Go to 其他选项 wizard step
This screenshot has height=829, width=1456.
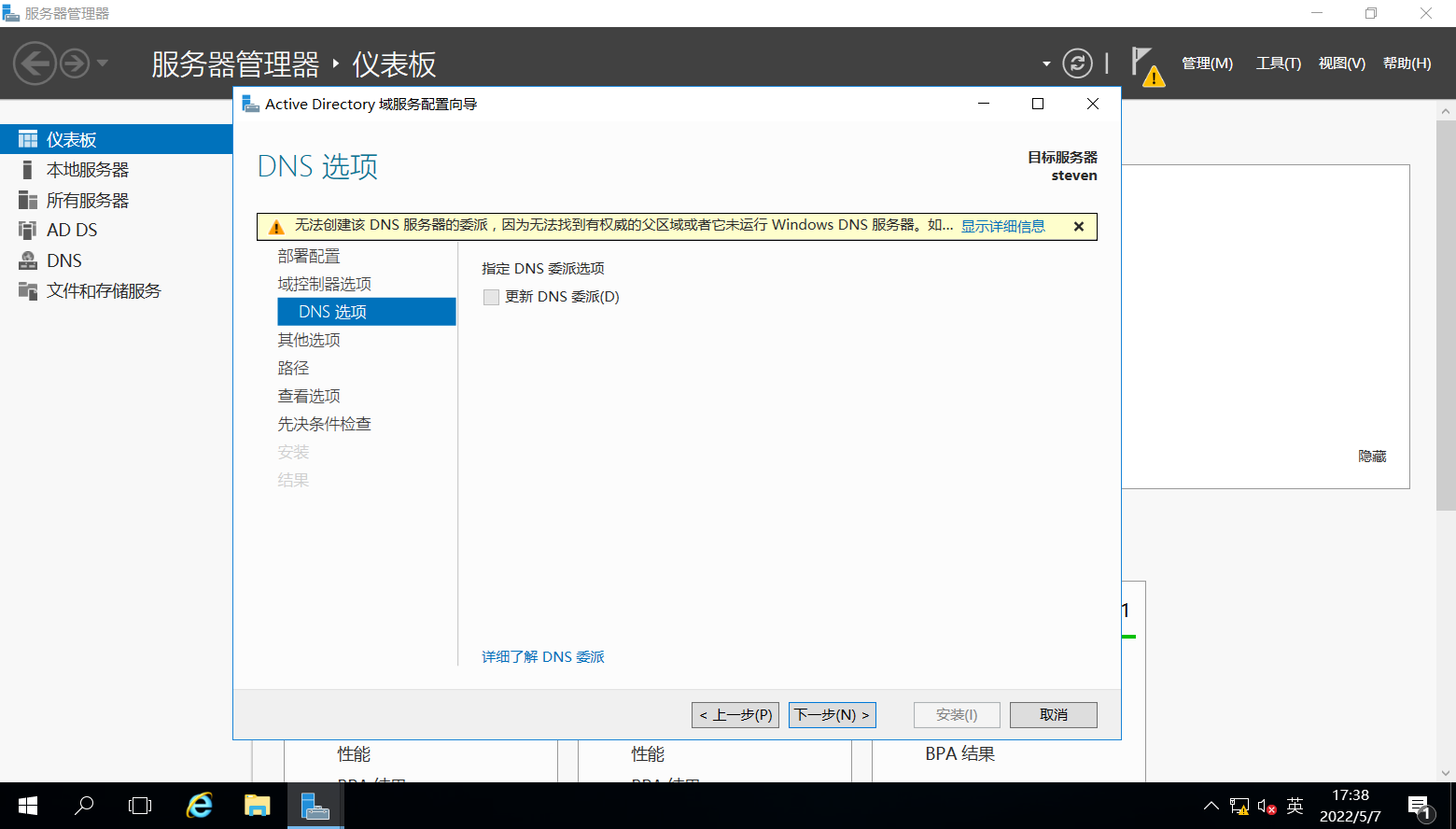(x=309, y=340)
